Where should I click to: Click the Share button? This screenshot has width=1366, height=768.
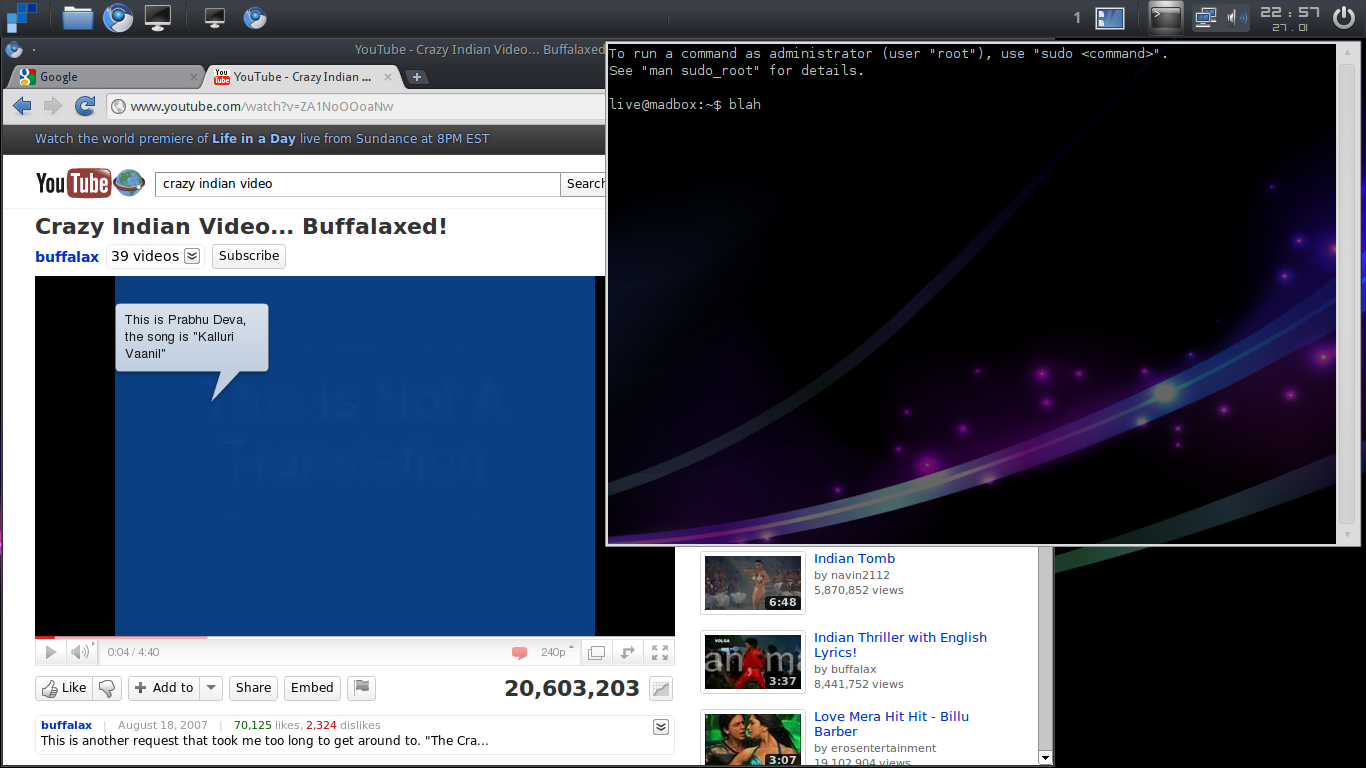(253, 688)
